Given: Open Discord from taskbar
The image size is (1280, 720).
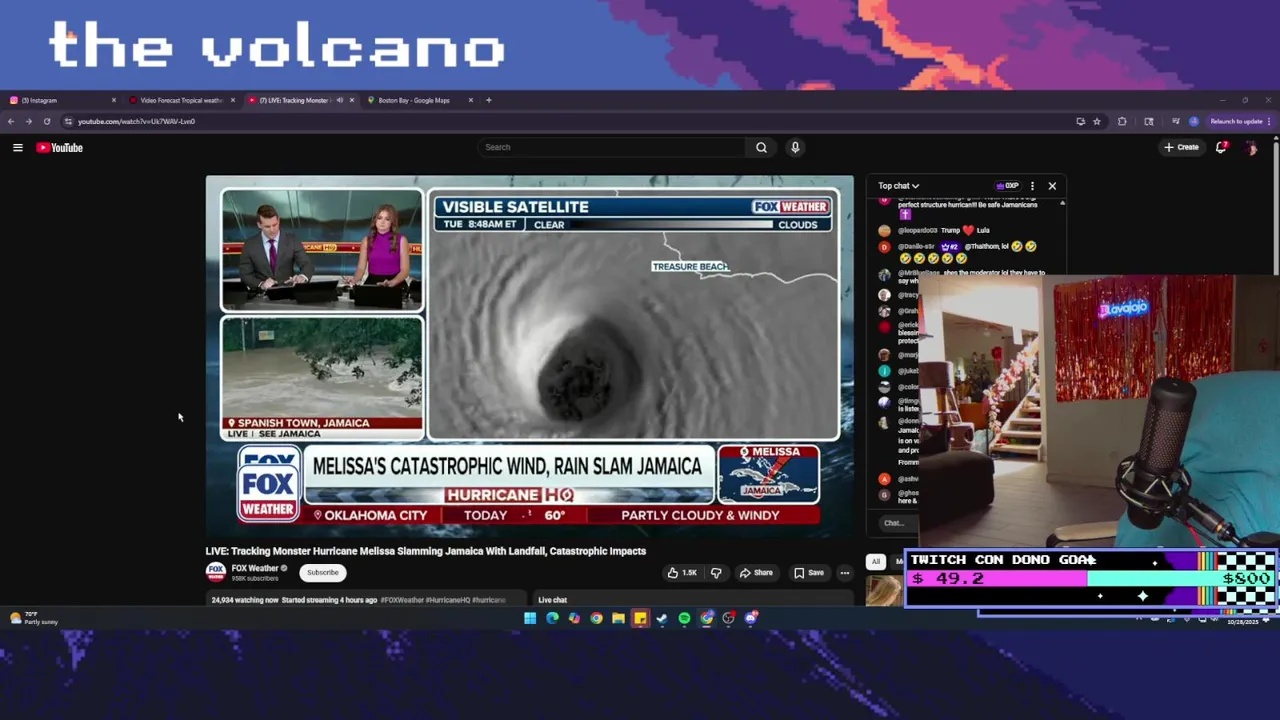Looking at the screenshot, I should pos(750,618).
